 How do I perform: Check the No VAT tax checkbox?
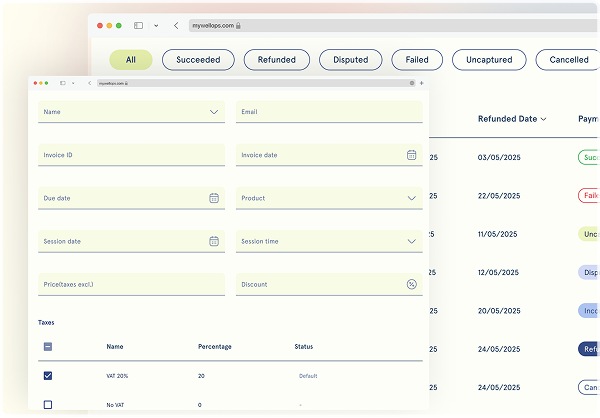[x=48, y=405]
